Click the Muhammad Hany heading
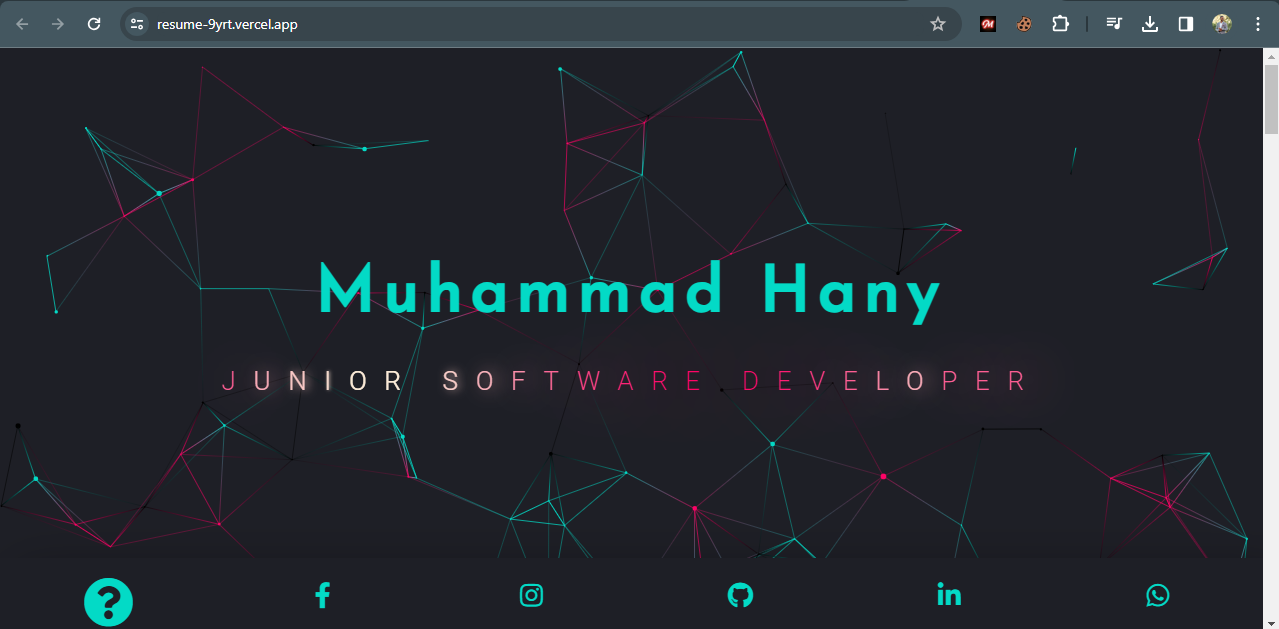1279x629 pixels. pyautogui.click(x=630, y=292)
